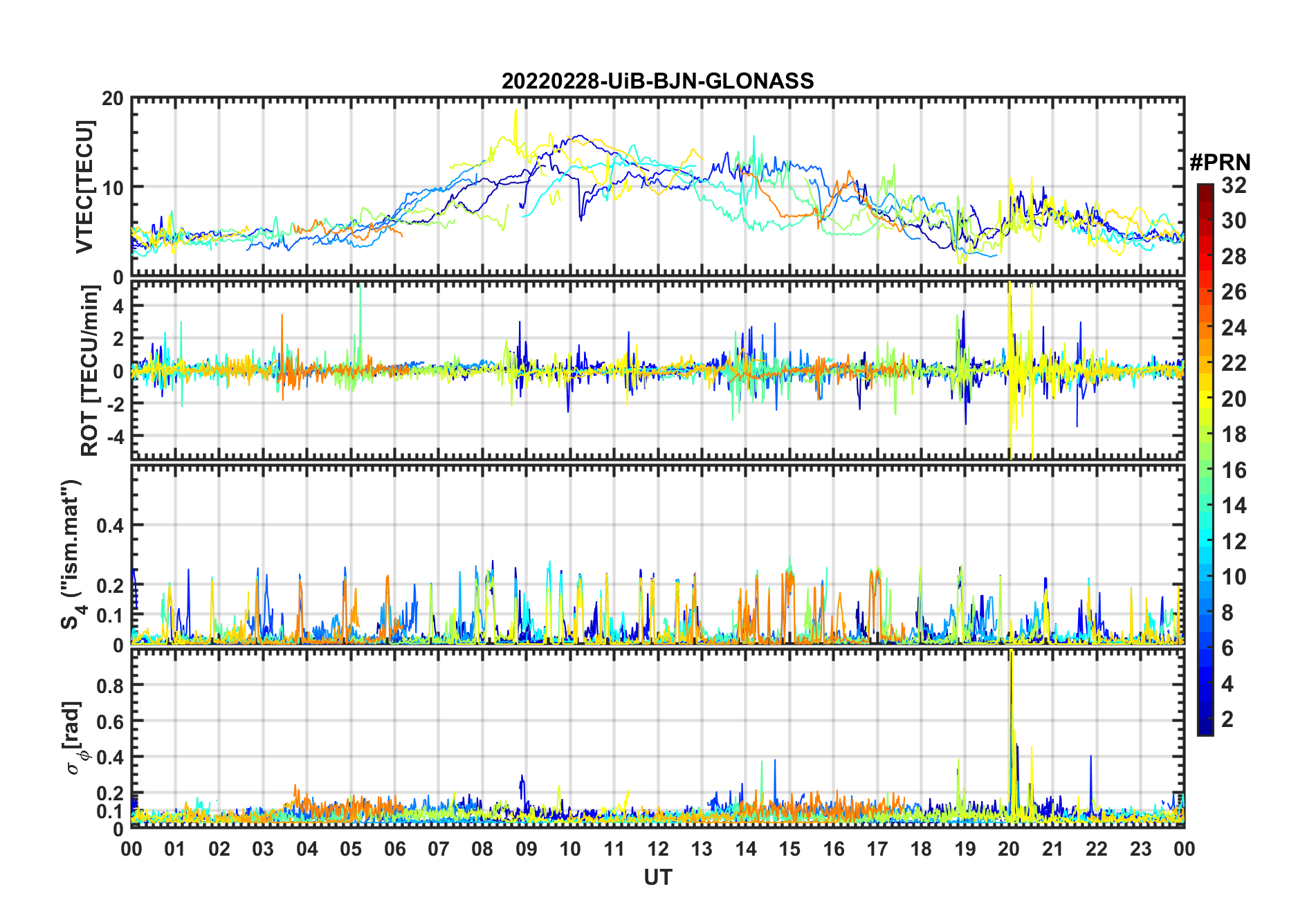
Task: Select the UT x-axis label
Action: pyautogui.click(x=657, y=878)
